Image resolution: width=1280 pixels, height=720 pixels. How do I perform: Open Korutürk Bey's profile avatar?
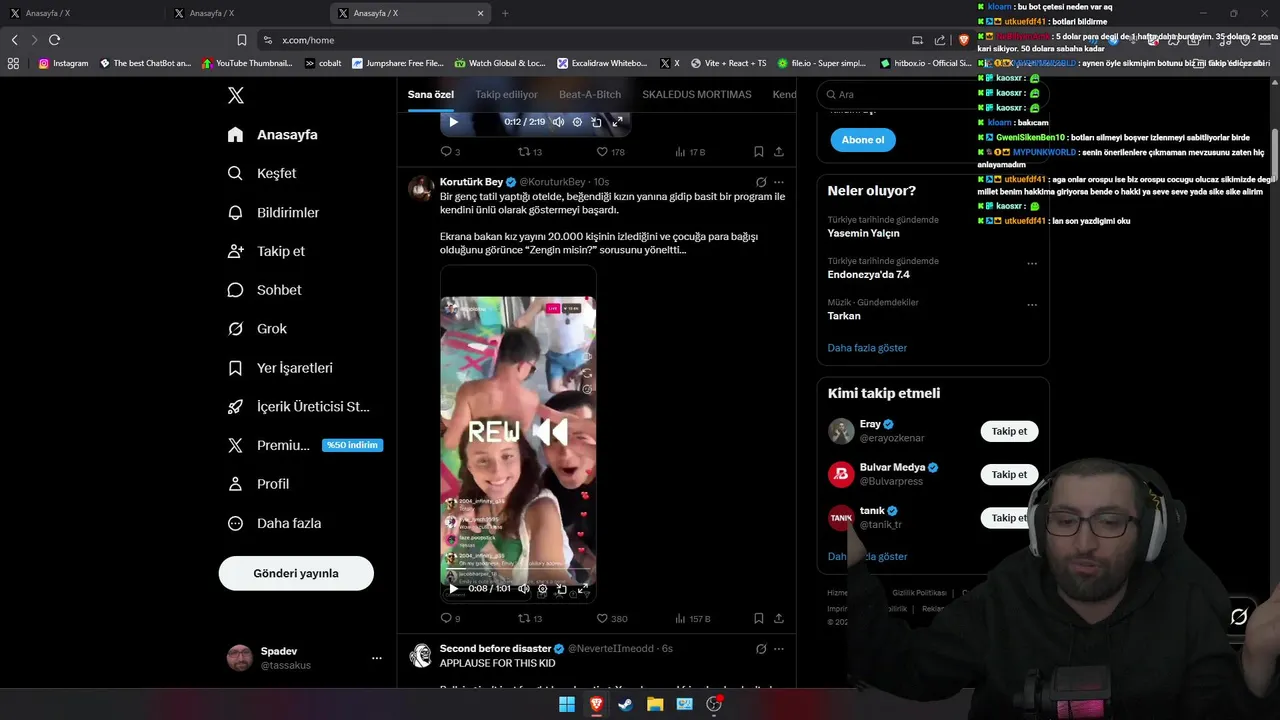point(422,187)
